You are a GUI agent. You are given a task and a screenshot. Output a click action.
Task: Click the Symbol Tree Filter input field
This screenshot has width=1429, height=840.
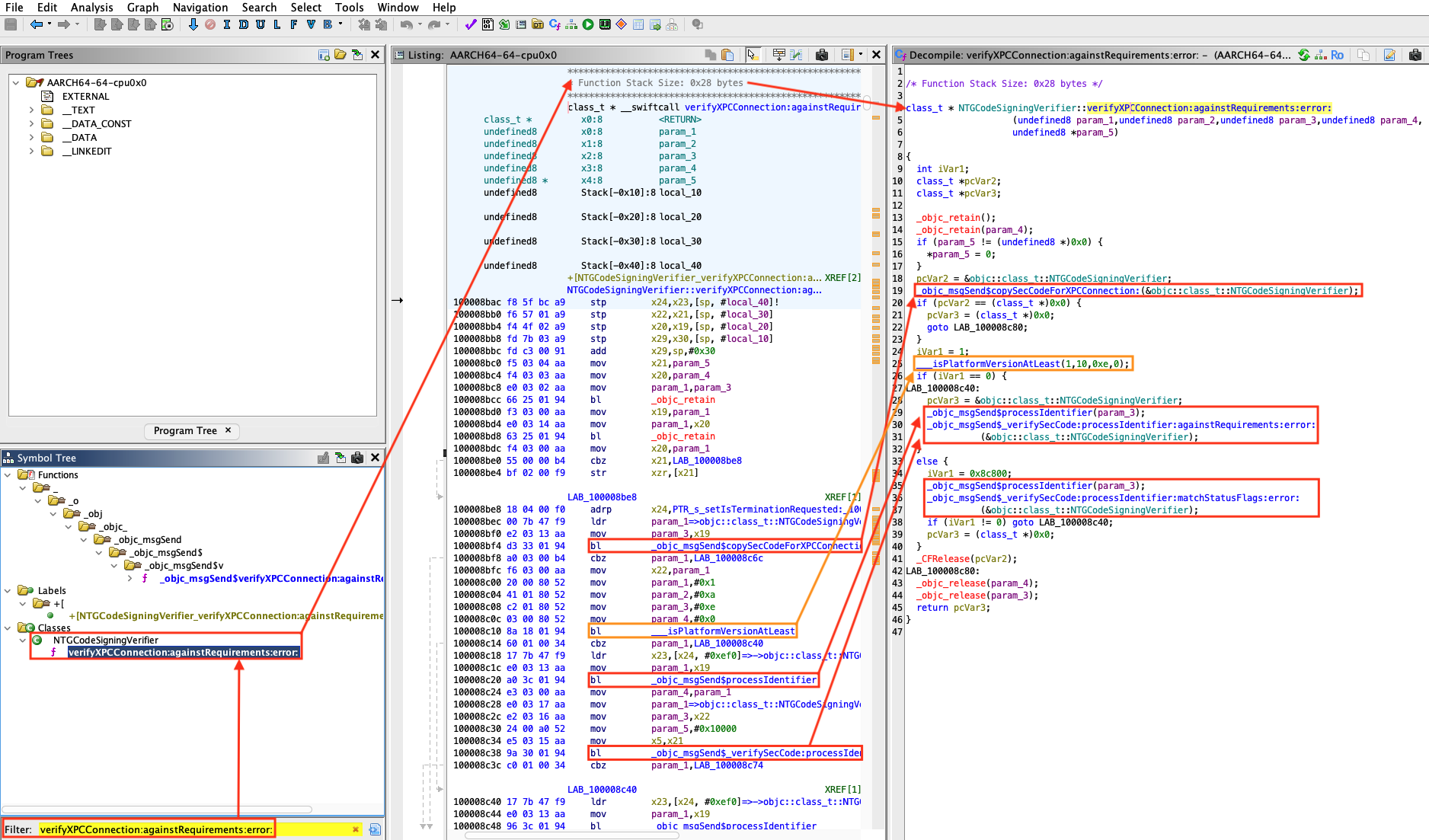tap(190, 829)
